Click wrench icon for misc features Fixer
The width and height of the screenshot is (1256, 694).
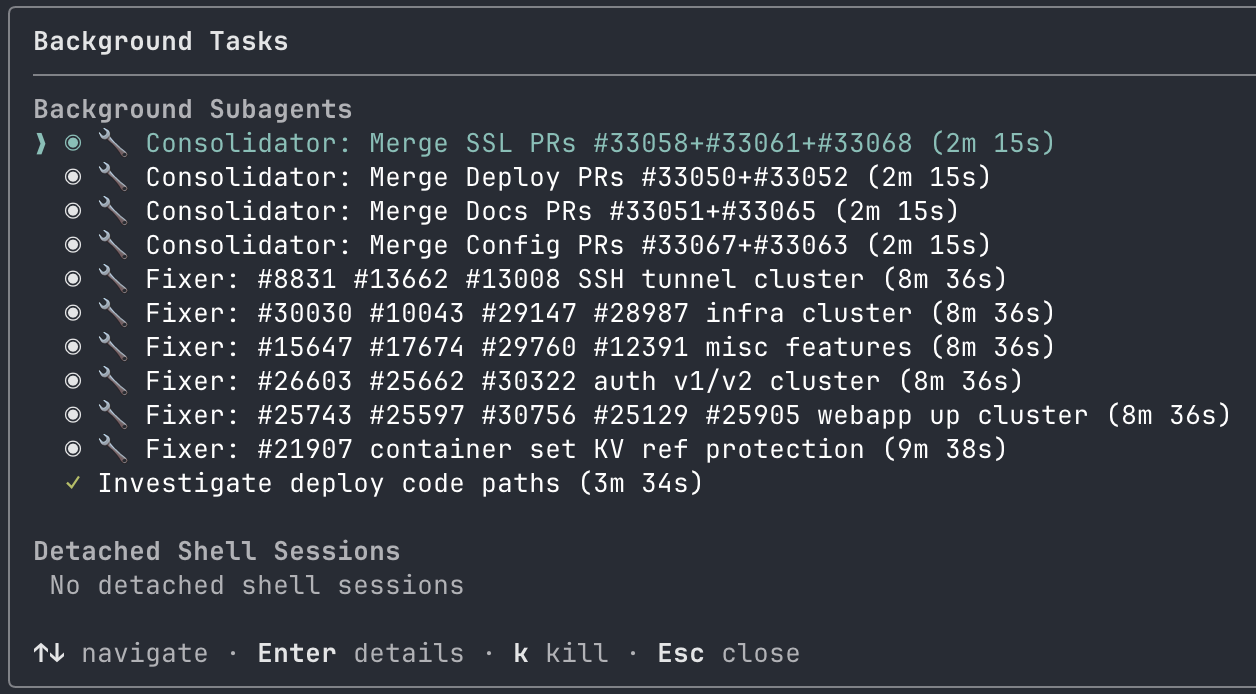(x=112, y=347)
